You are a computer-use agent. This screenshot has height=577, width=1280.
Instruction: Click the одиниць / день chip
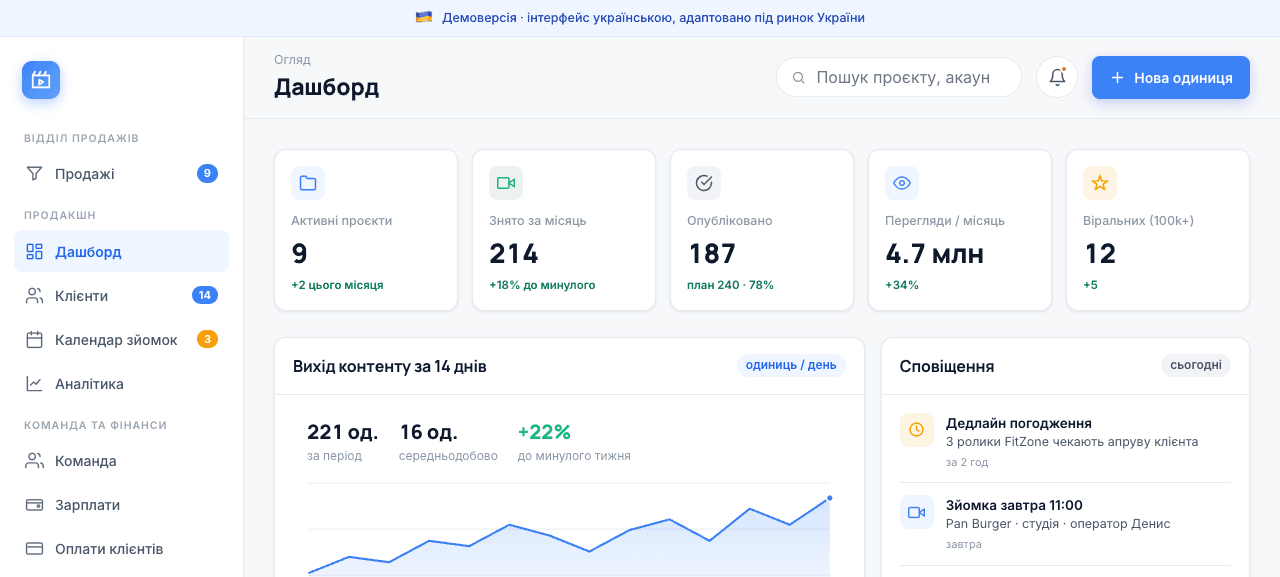point(791,365)
